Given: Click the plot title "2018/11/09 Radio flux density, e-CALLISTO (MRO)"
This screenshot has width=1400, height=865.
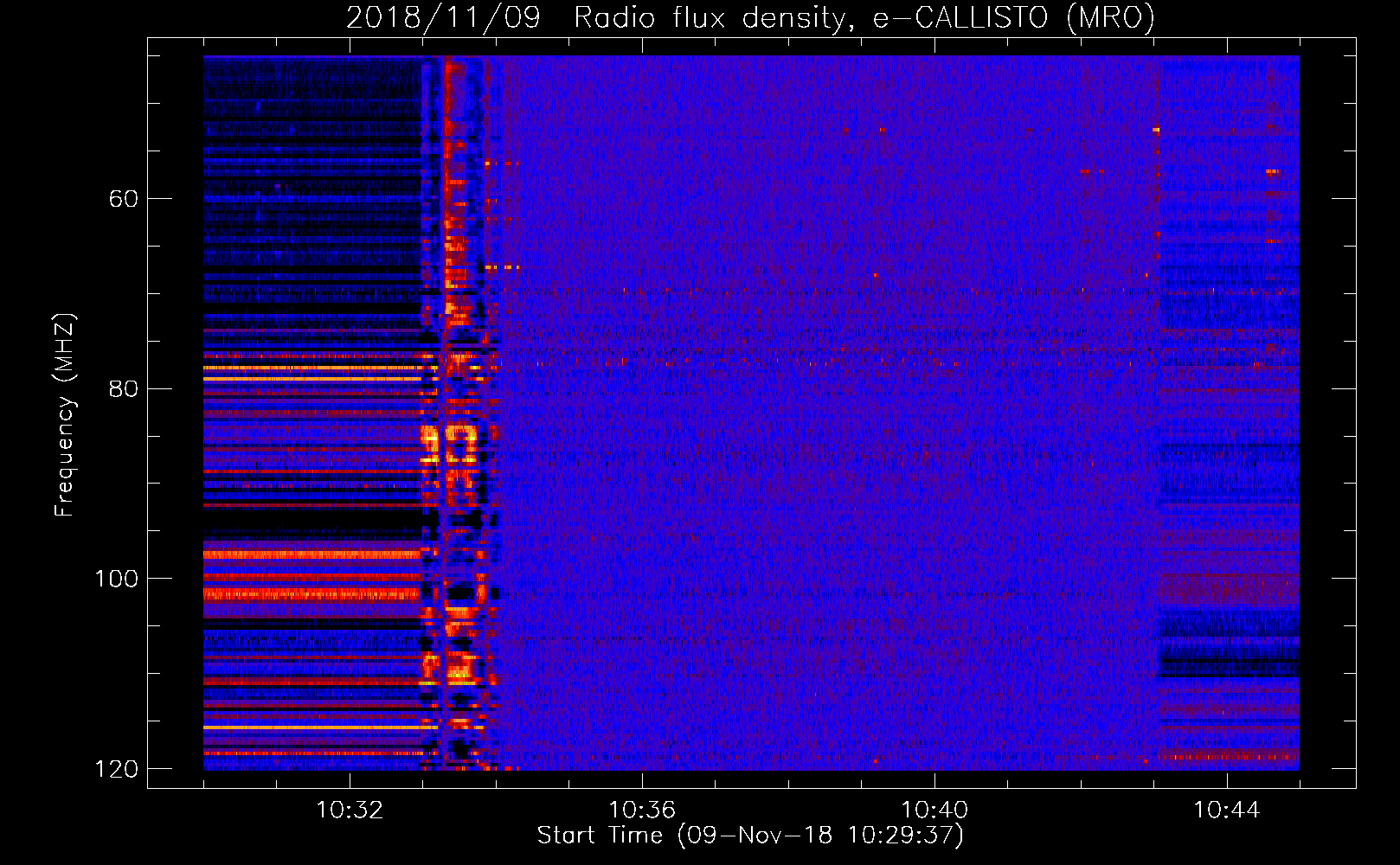Looking at the screenshot, I should 750,17.
